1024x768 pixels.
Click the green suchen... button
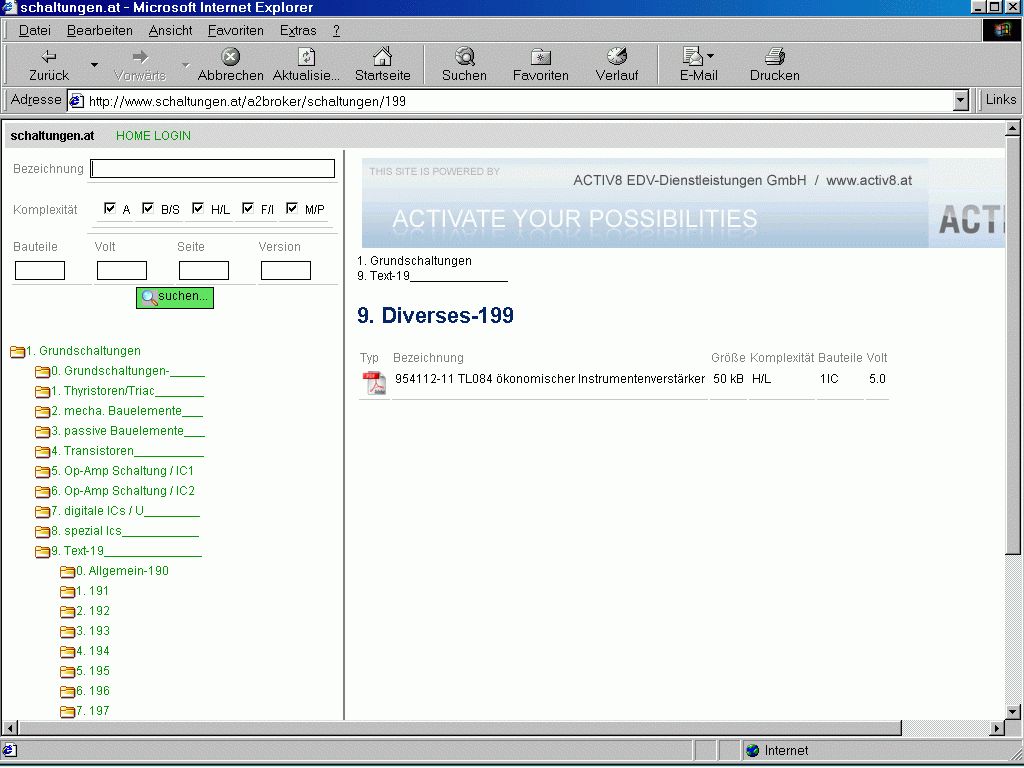175,297
